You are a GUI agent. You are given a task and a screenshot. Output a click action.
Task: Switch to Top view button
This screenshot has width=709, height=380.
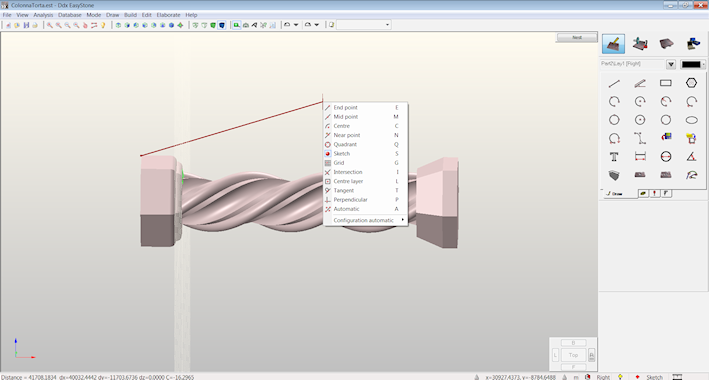coord(573,355)
